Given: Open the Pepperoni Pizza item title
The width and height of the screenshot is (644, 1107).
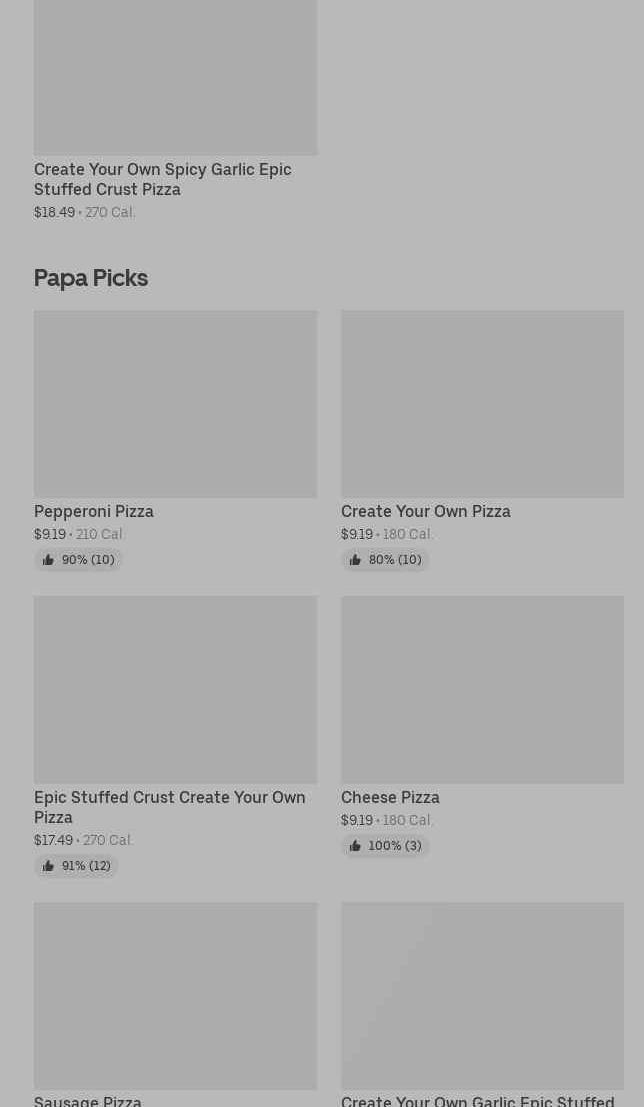Looking at the screenshot, I should coord(94,511).
